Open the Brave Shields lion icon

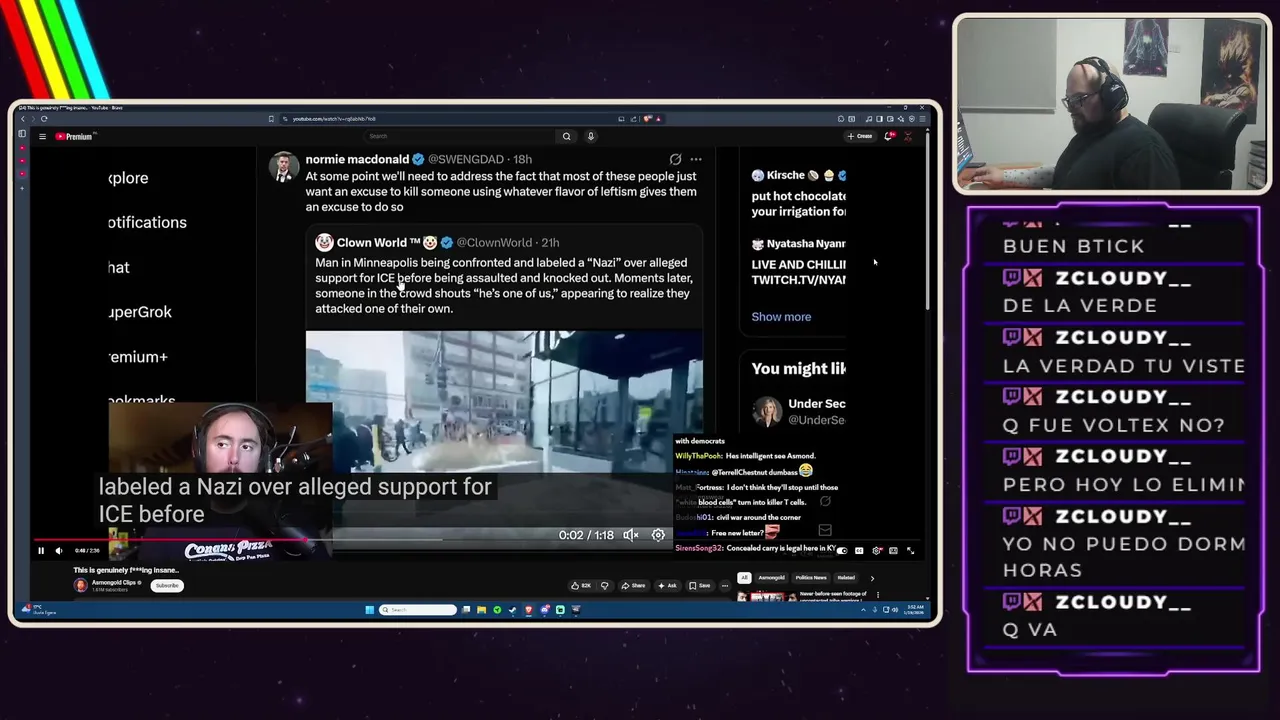[646, 119]
